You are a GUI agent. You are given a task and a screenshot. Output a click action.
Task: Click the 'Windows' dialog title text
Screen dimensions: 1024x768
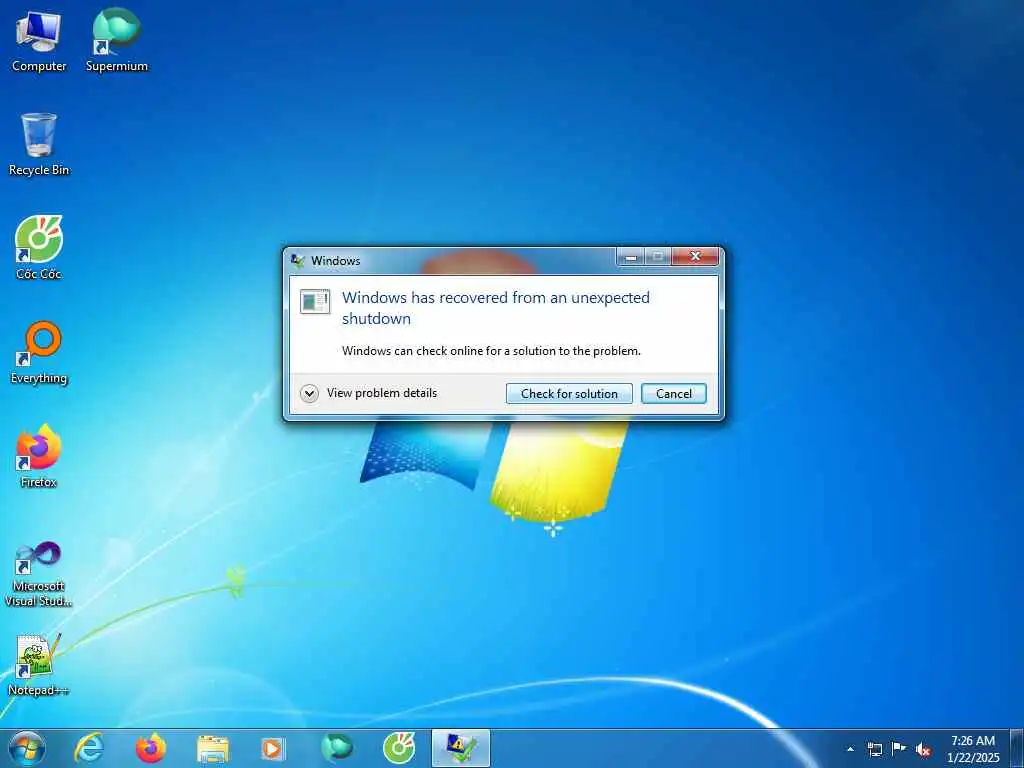(x=336, y=261)
